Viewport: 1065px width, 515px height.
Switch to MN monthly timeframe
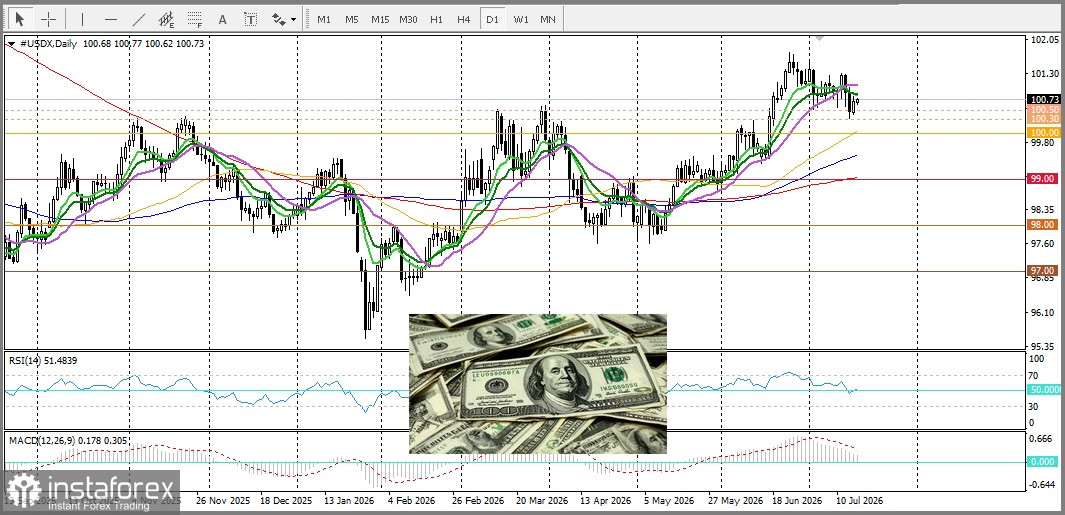(548, 20)
